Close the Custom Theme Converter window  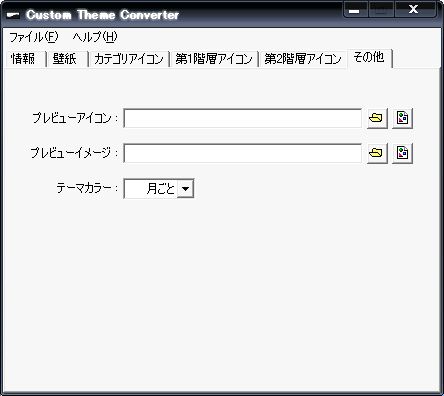[414, 9]
